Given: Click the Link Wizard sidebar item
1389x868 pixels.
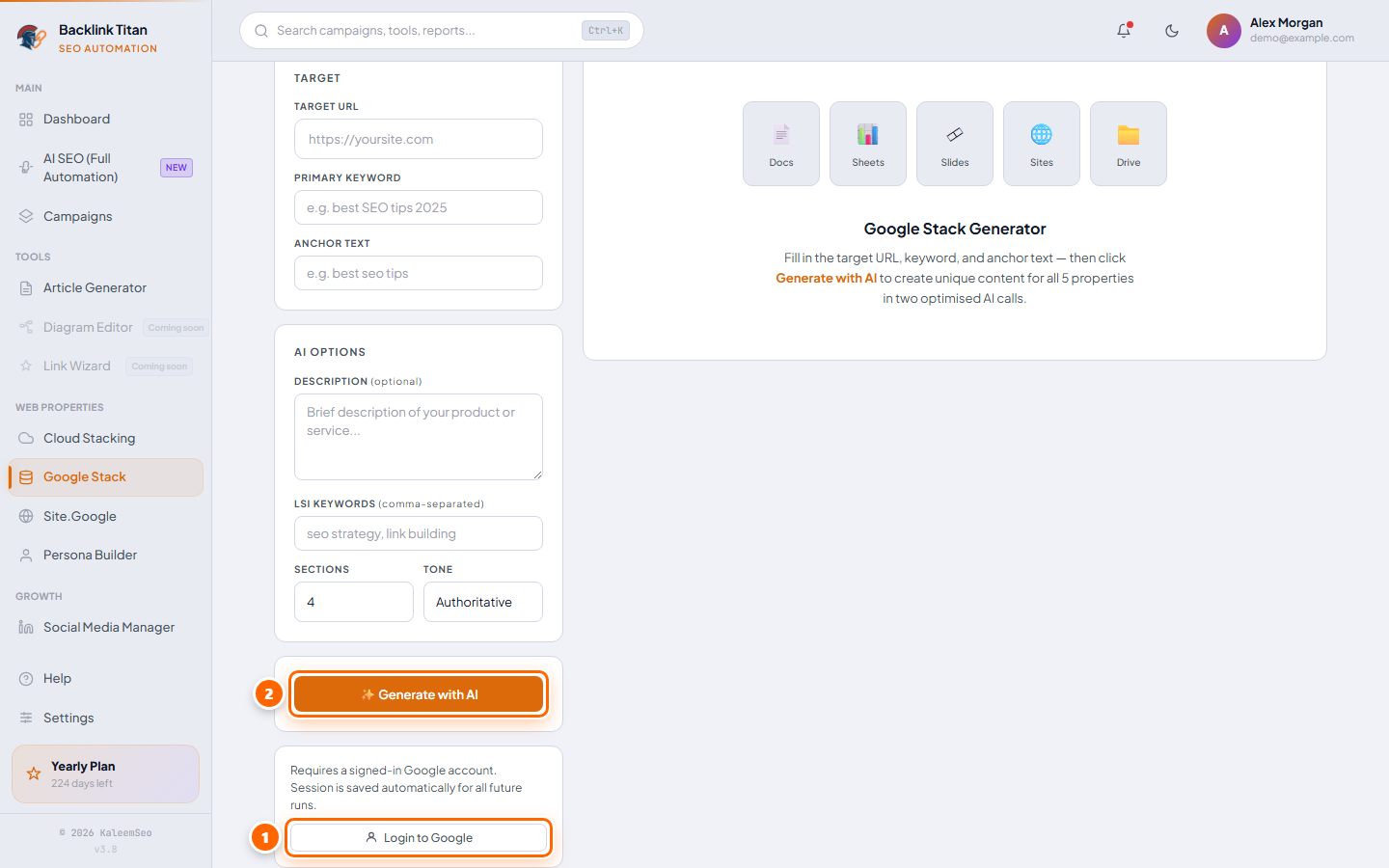Looking at the screenshot, I should [105, 366].
